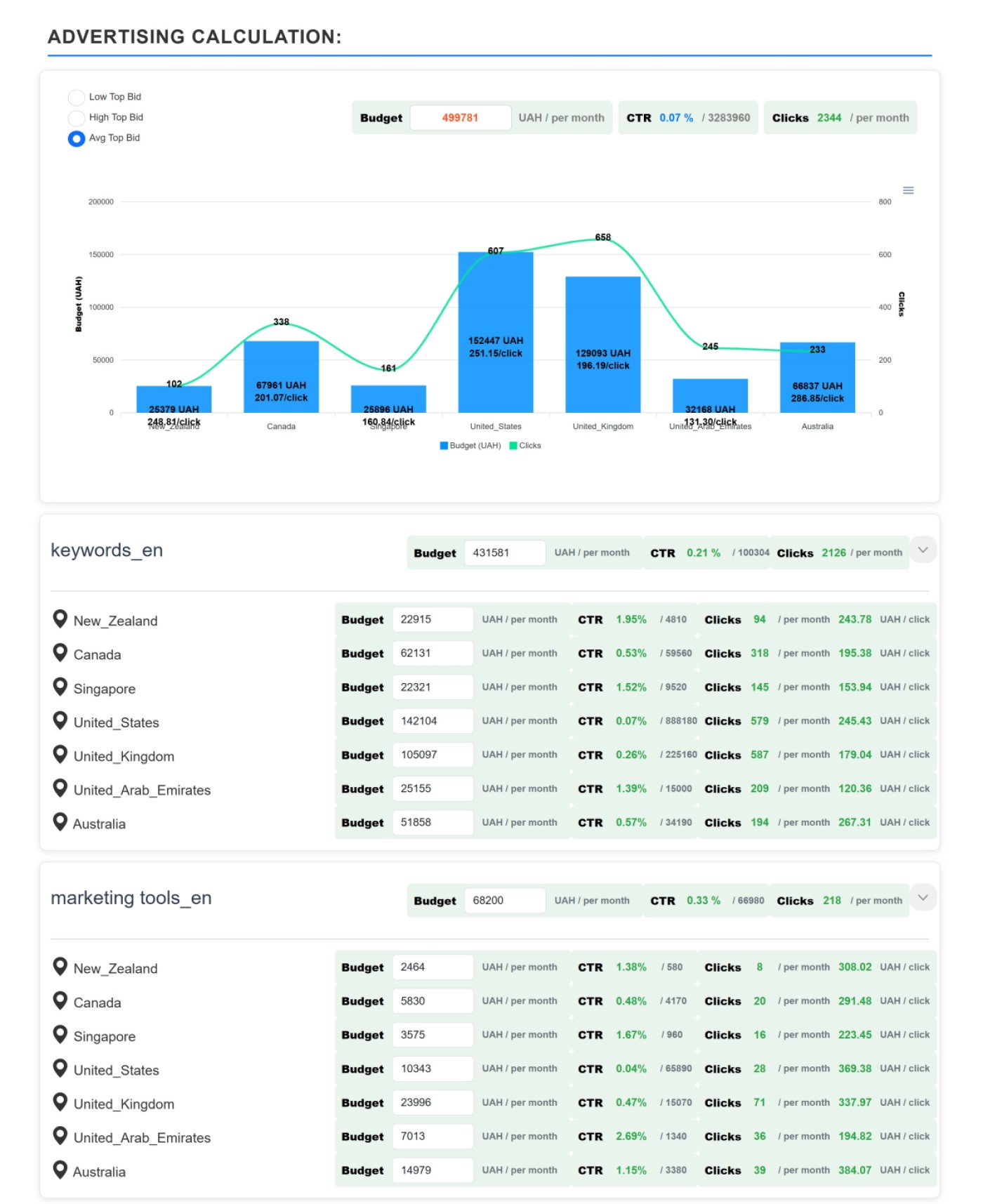Viewport: 983px width, 1204px height.
Task: Click United_Arab_Emirates pin in marketing tools_en
Action: (x=60, y=1135)
